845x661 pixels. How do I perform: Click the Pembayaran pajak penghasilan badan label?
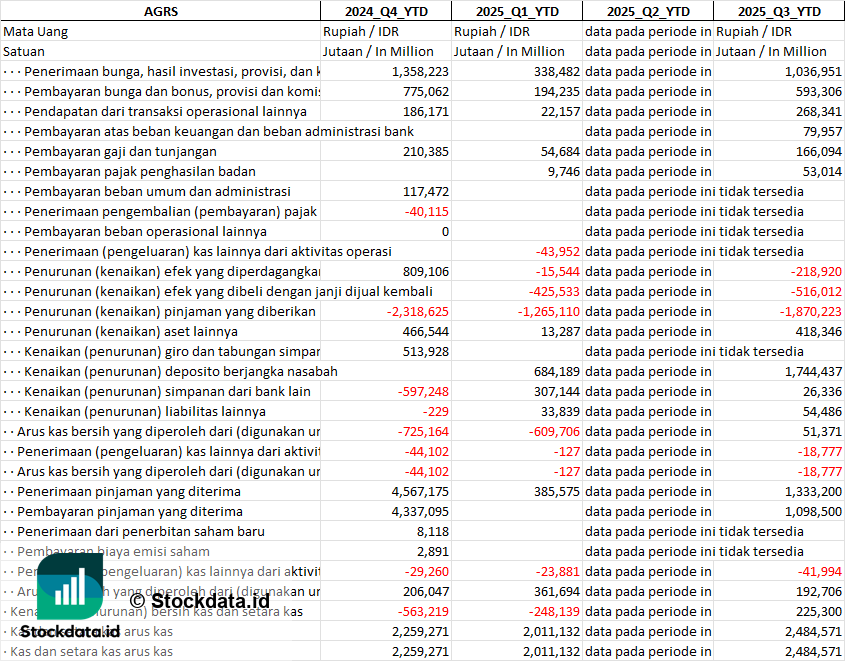[140, 171]
